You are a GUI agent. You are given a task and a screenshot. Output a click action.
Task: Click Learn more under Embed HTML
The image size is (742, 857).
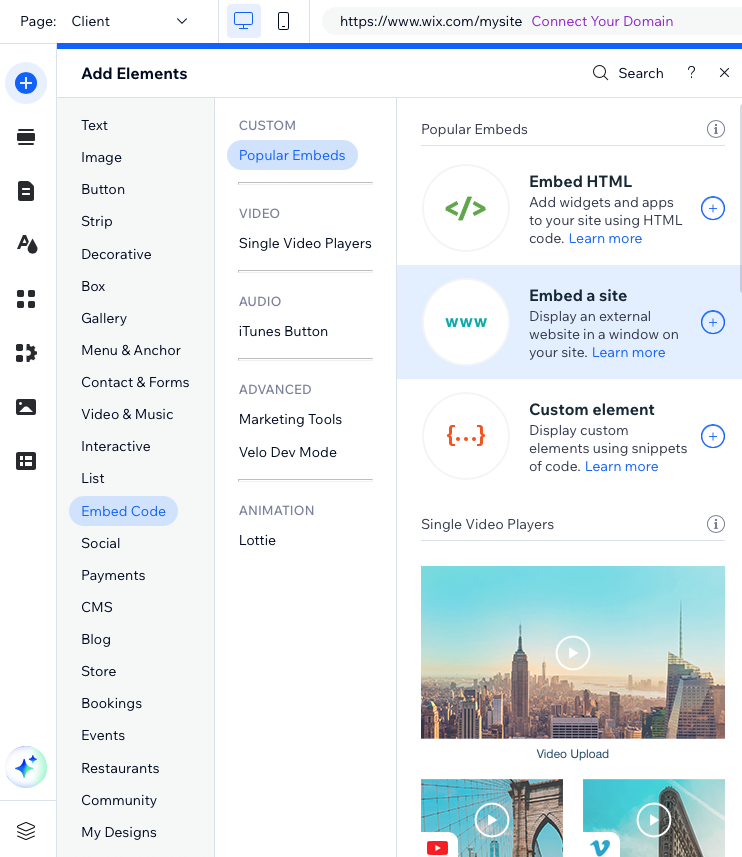[605, 238]
